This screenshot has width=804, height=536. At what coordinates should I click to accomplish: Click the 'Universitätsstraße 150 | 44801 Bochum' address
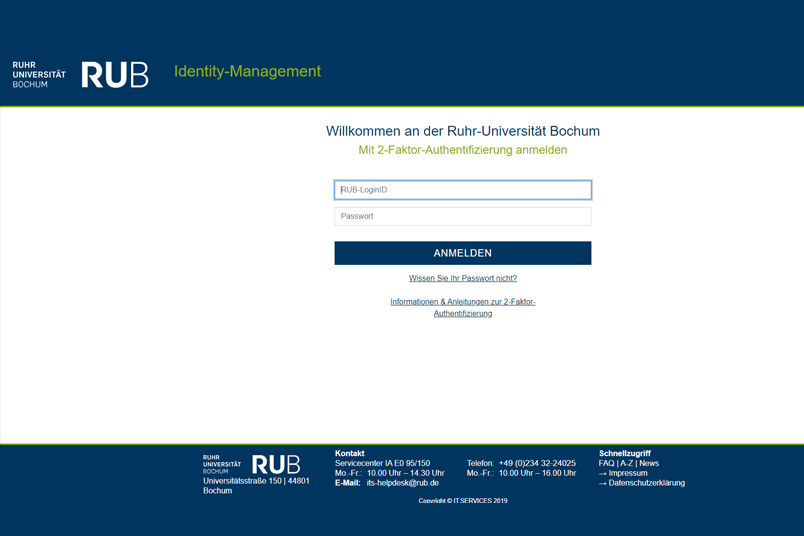coord(256,486)
